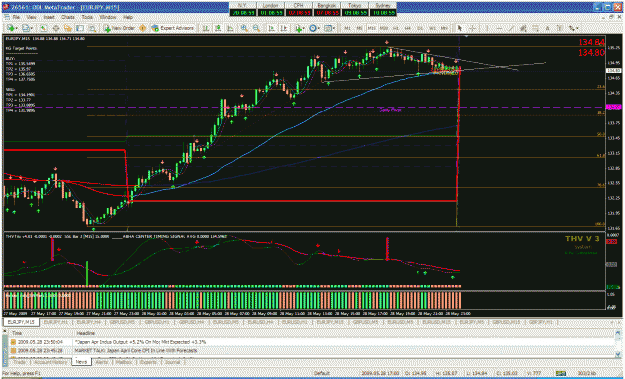Screen dimensions: 625x379
Task: Toggle the Chart Shift icon
Action: point(283,28)
